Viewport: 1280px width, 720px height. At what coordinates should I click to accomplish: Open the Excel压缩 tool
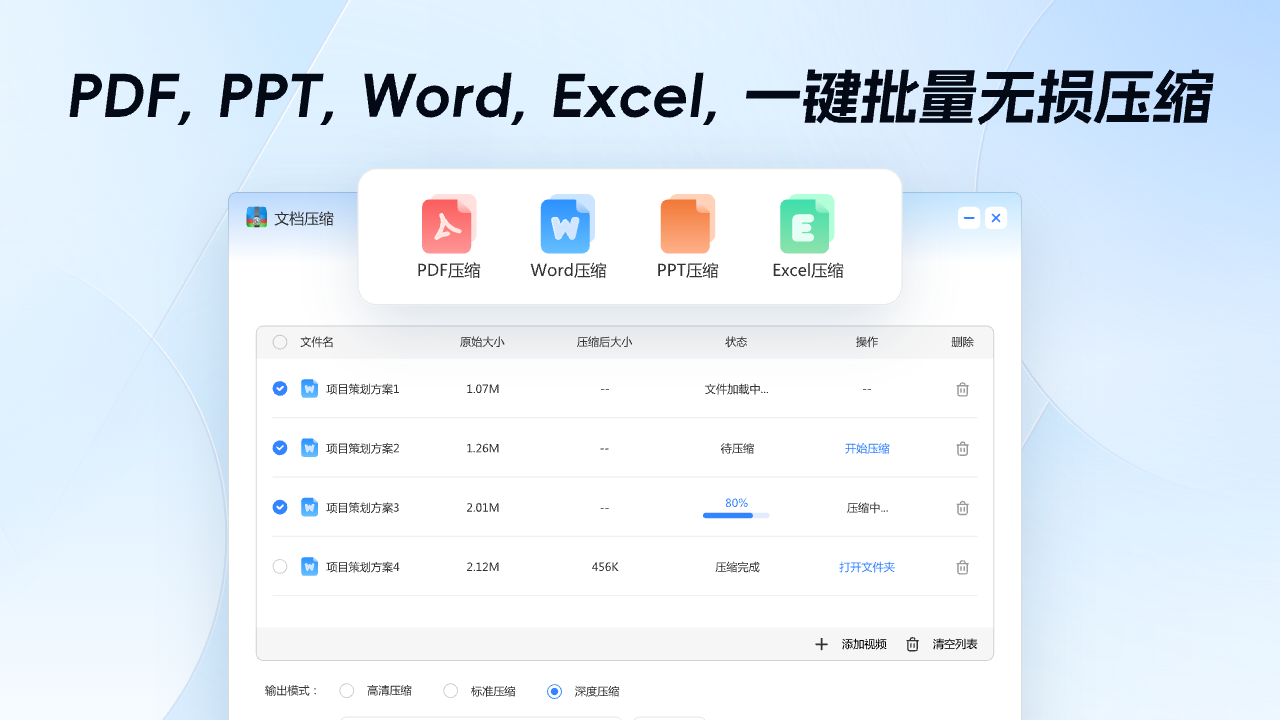(806, 223)
